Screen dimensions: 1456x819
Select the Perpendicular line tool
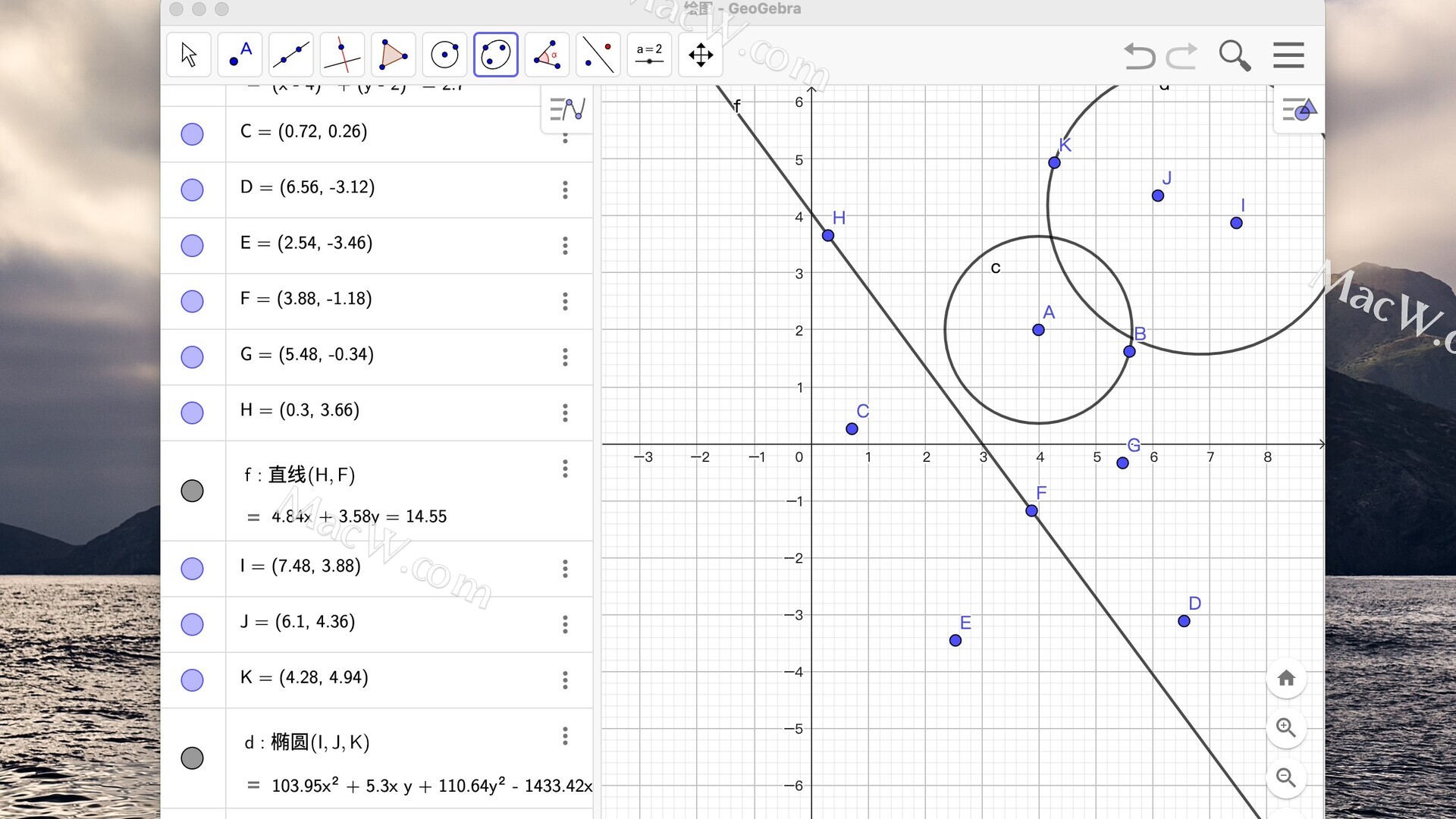pos(342,55)
